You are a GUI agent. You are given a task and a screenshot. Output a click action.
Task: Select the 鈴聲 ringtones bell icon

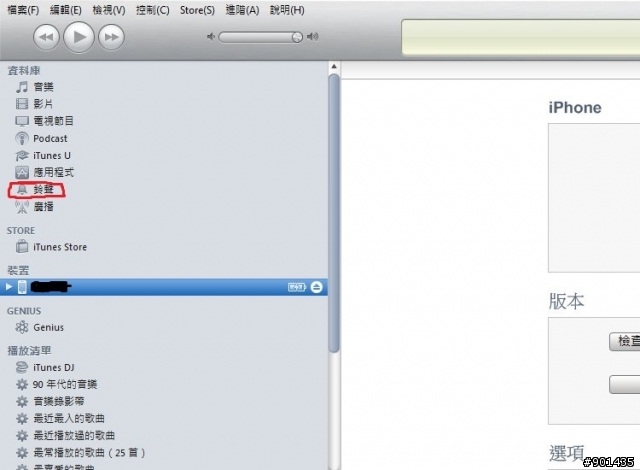[x=22, y=190]
